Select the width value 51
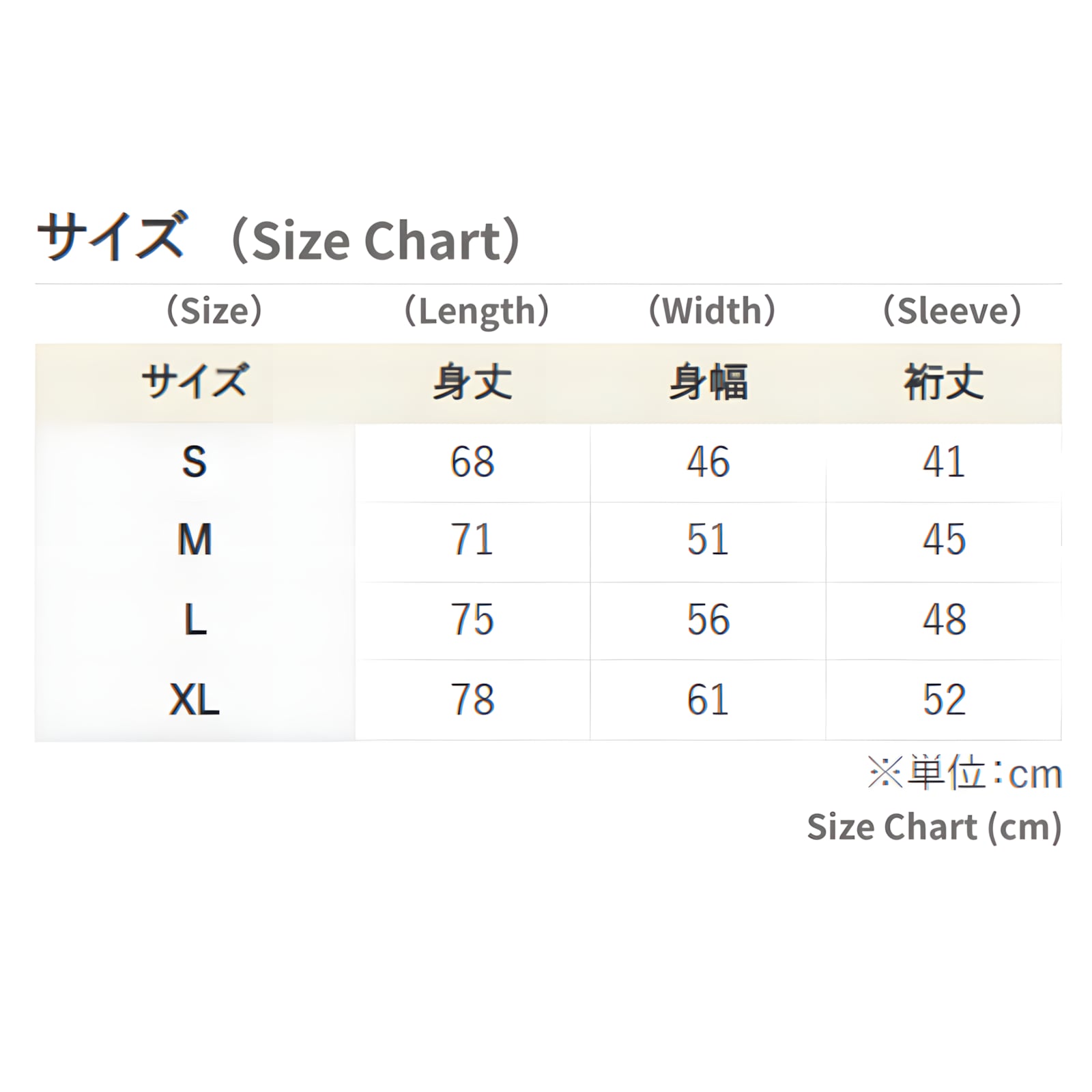This screenshot has width=1092, height=1092. point(708,540)
